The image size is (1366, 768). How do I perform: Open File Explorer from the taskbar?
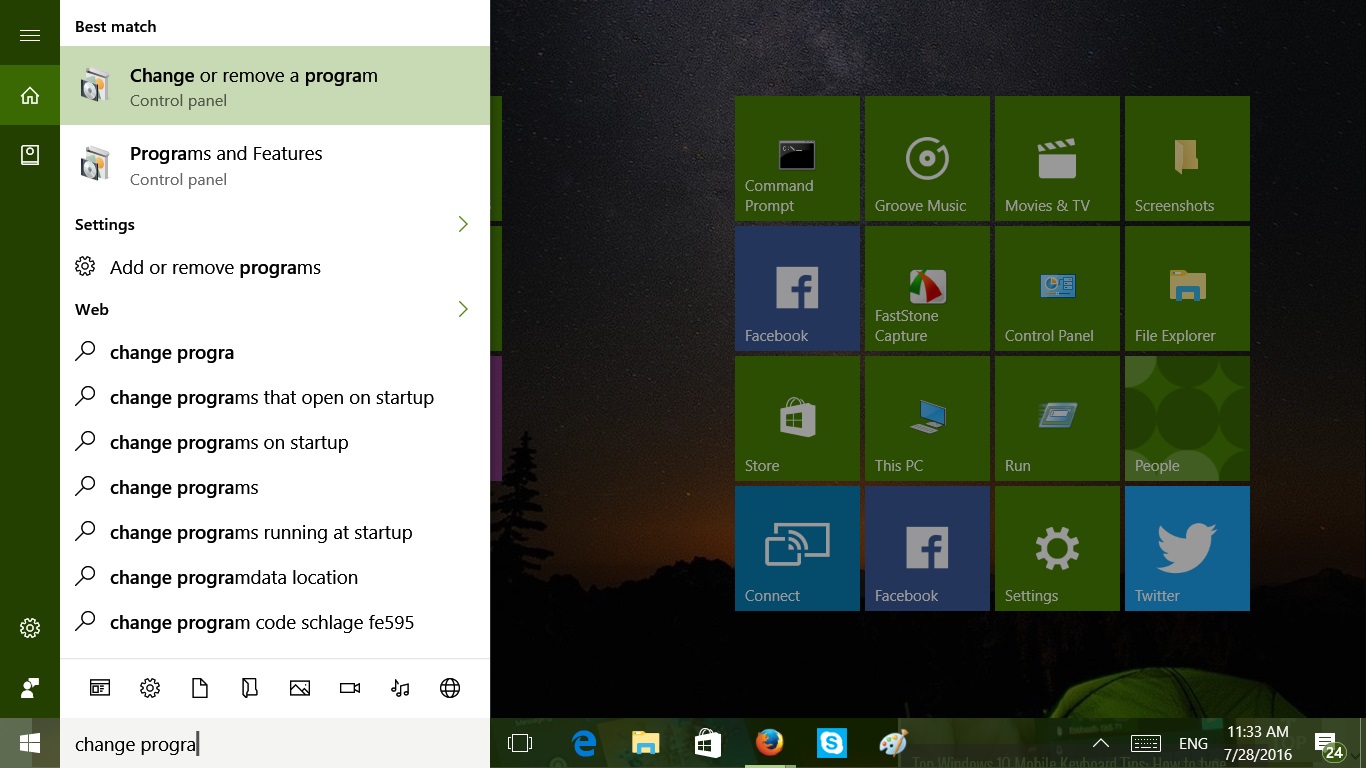tap(646, 743)
